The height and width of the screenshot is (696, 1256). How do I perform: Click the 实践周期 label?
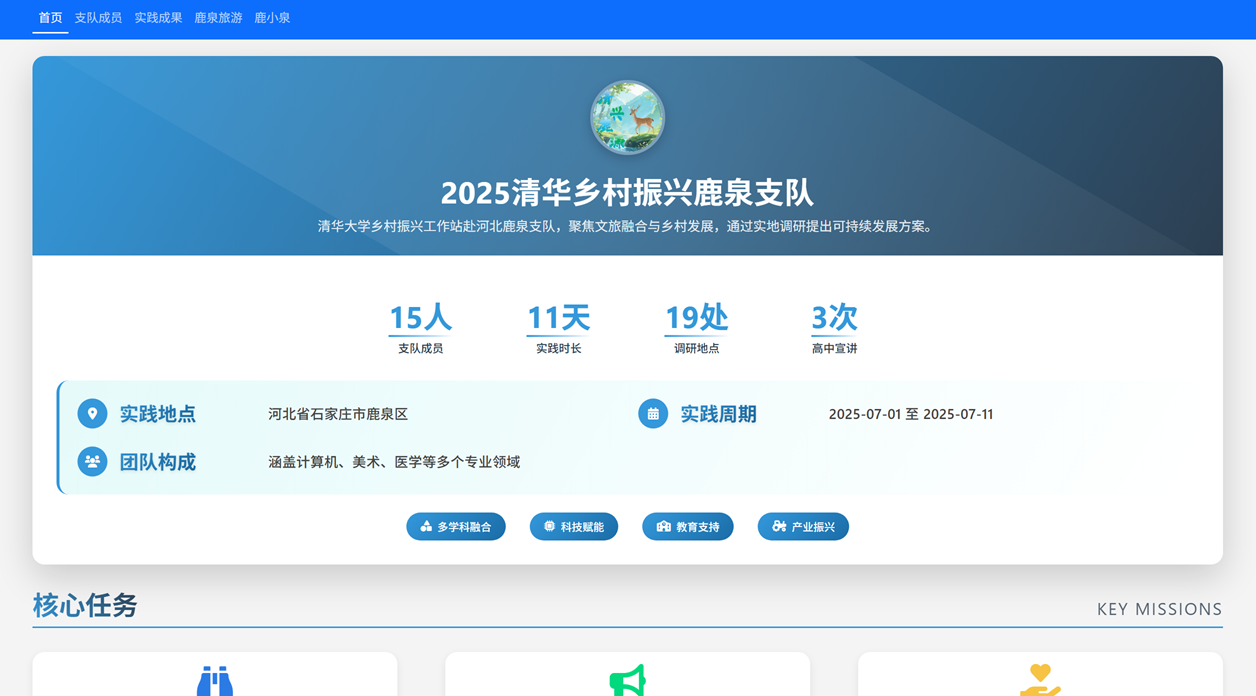pos(718,414)
